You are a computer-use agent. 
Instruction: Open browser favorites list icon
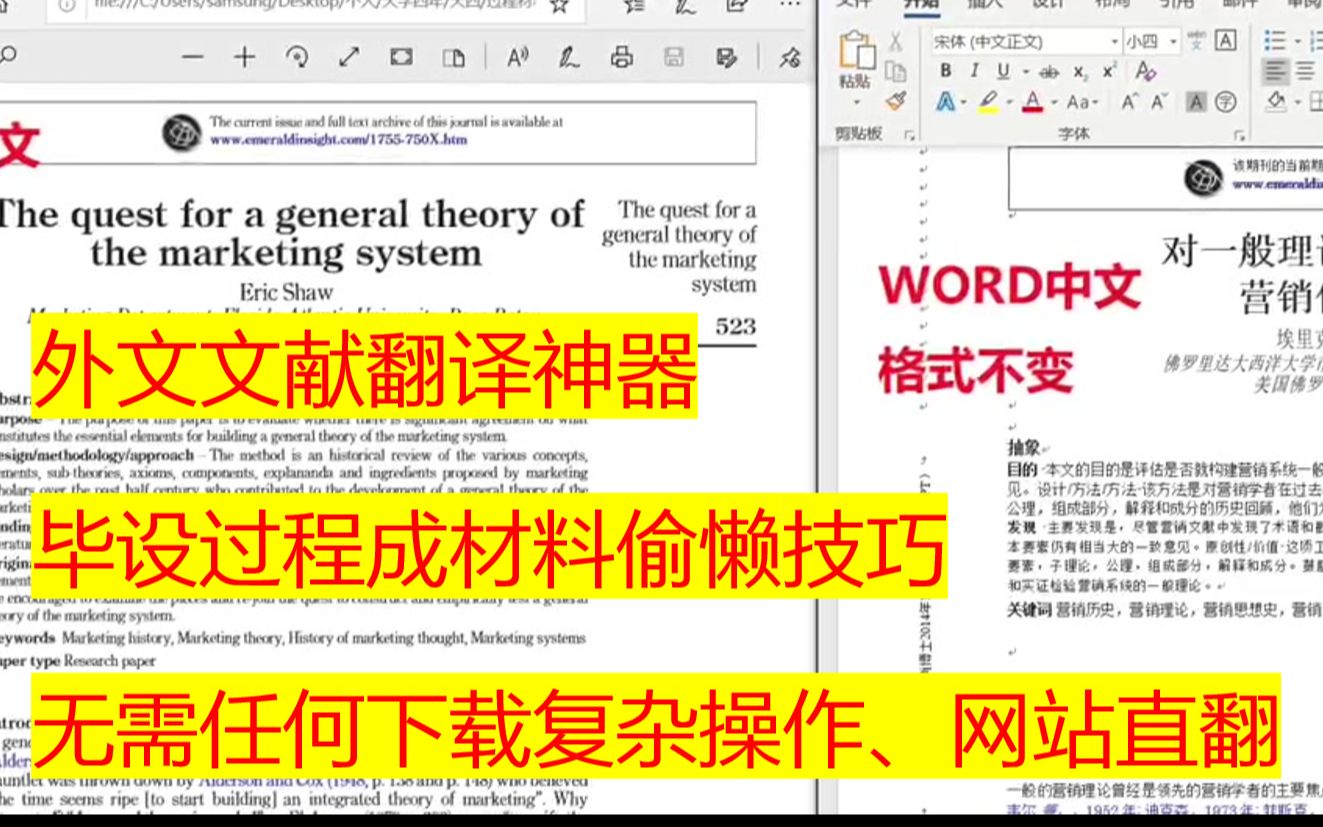coord(634,6)
